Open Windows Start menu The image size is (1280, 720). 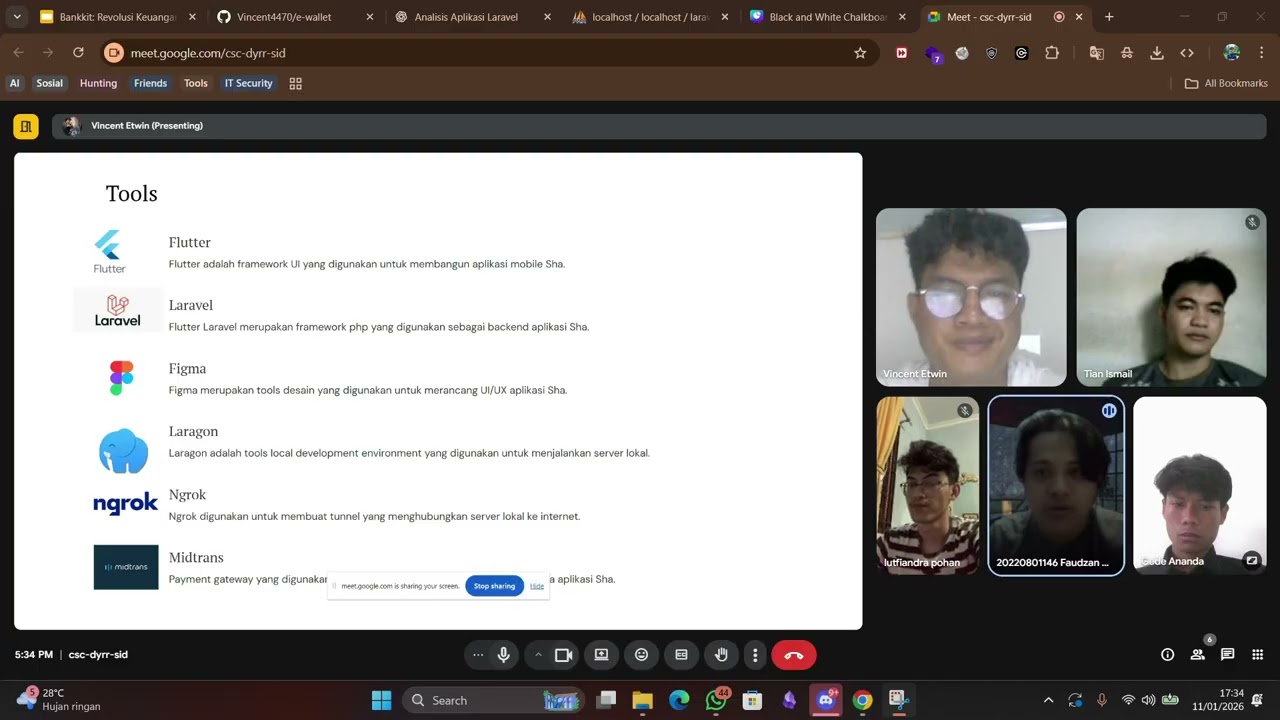(x=382, y=700)
